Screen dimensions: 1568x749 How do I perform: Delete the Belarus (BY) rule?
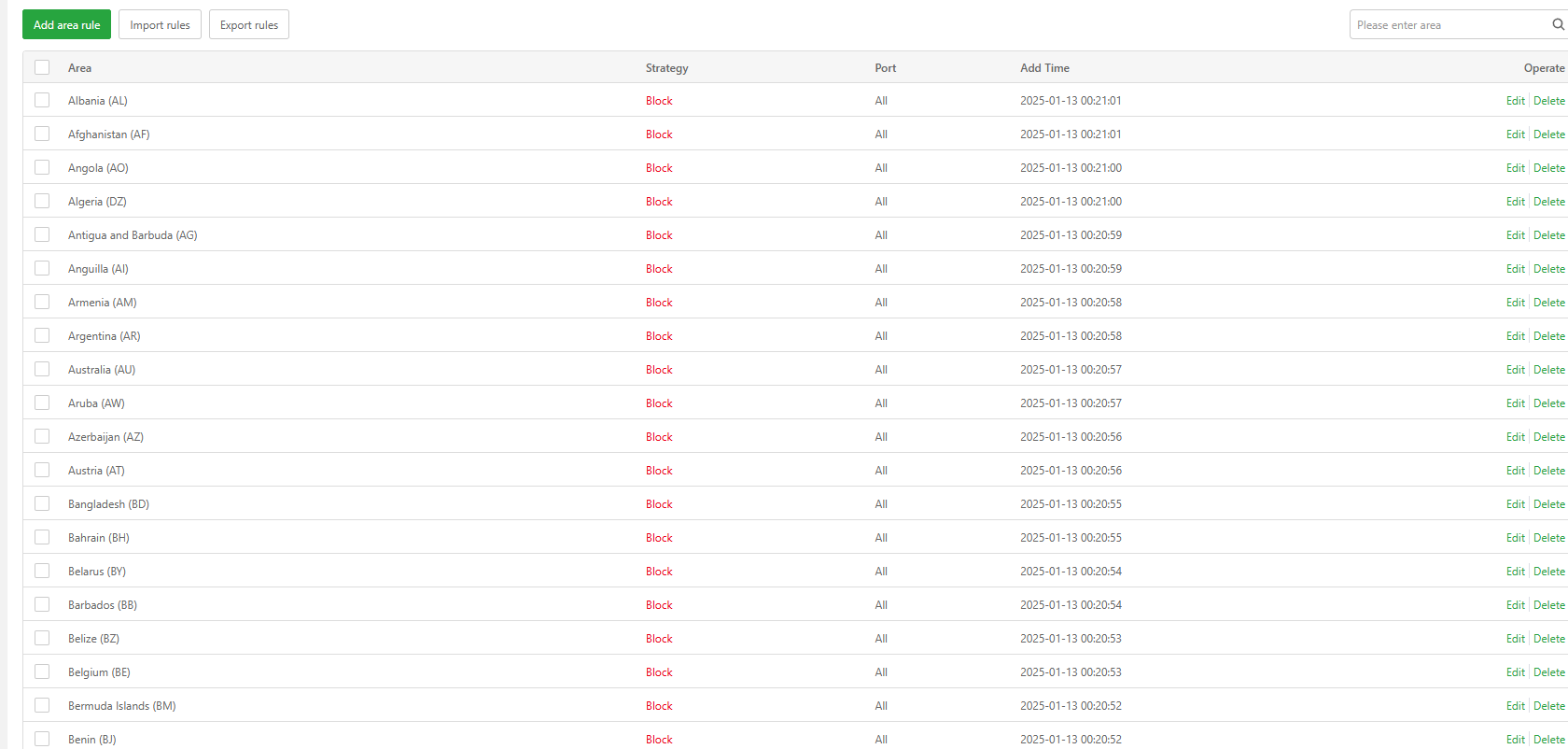(1548, 572)
